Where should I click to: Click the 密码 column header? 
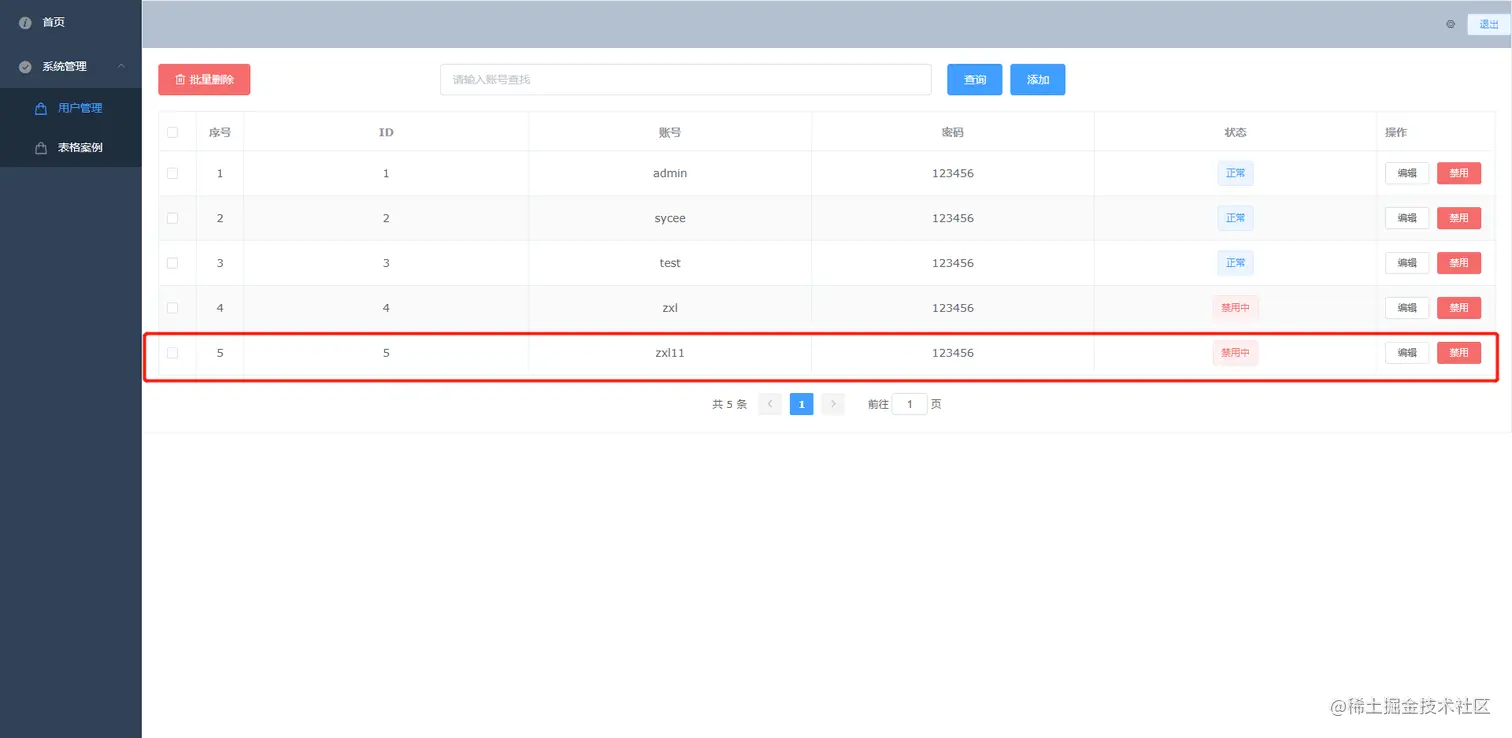pyautogui.click(x=953, y=132)
